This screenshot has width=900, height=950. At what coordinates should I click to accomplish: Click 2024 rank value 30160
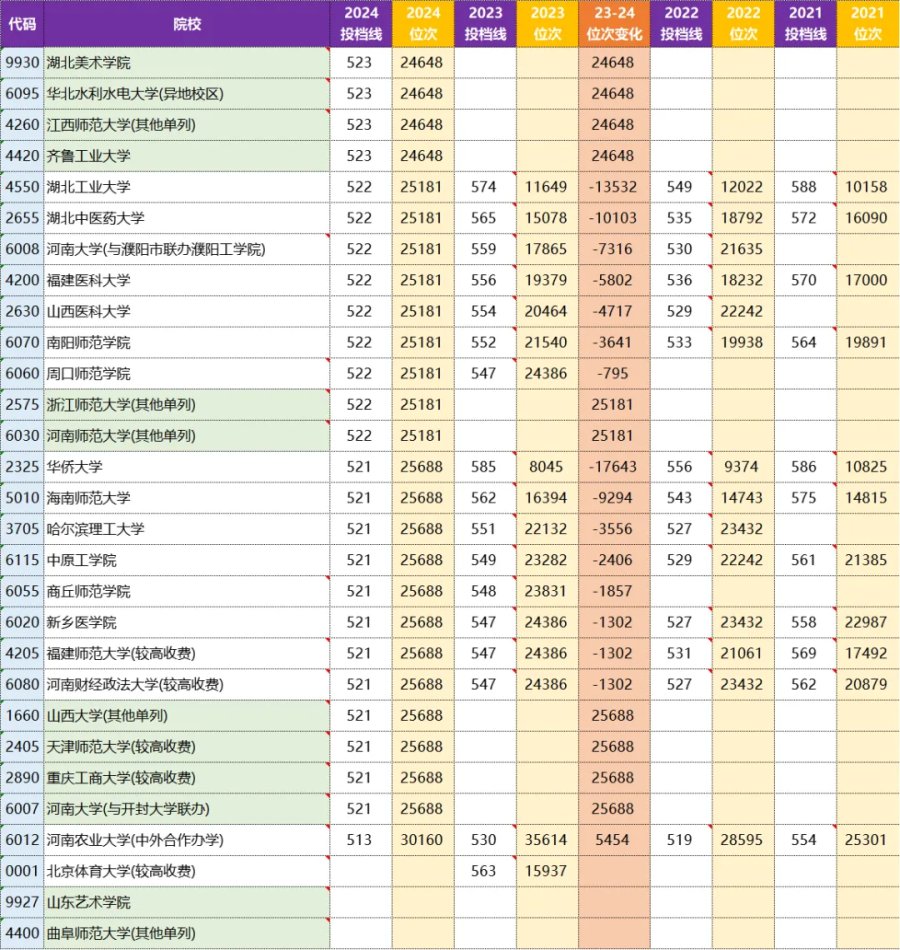tap(421, 840)
